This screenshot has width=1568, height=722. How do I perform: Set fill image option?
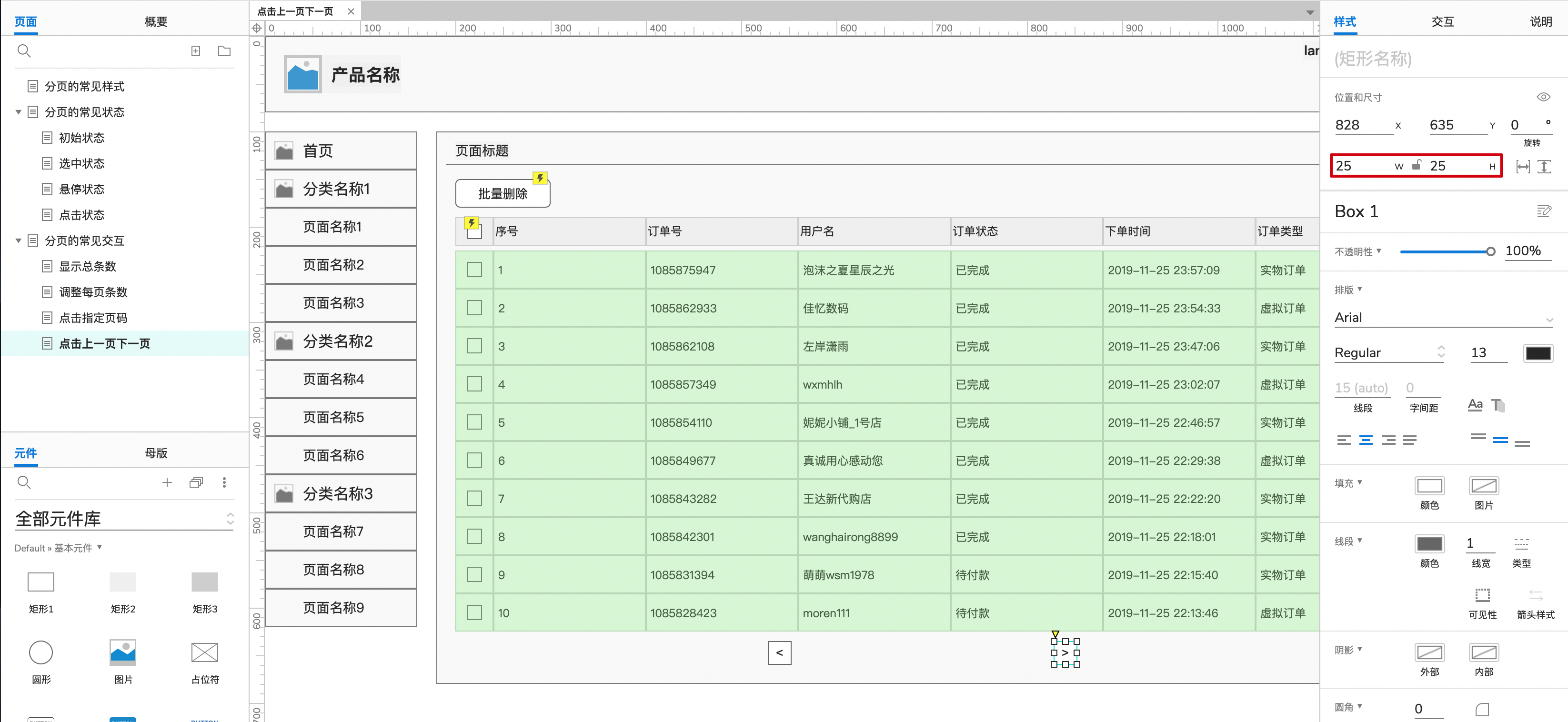[1483, 486]
